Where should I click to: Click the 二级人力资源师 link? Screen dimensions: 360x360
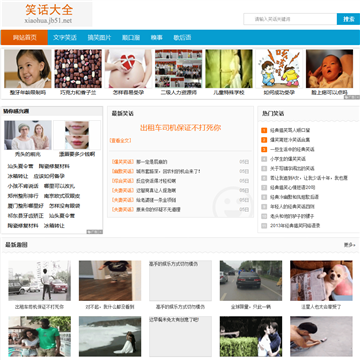pyautogui.click(x=179, y=92)
